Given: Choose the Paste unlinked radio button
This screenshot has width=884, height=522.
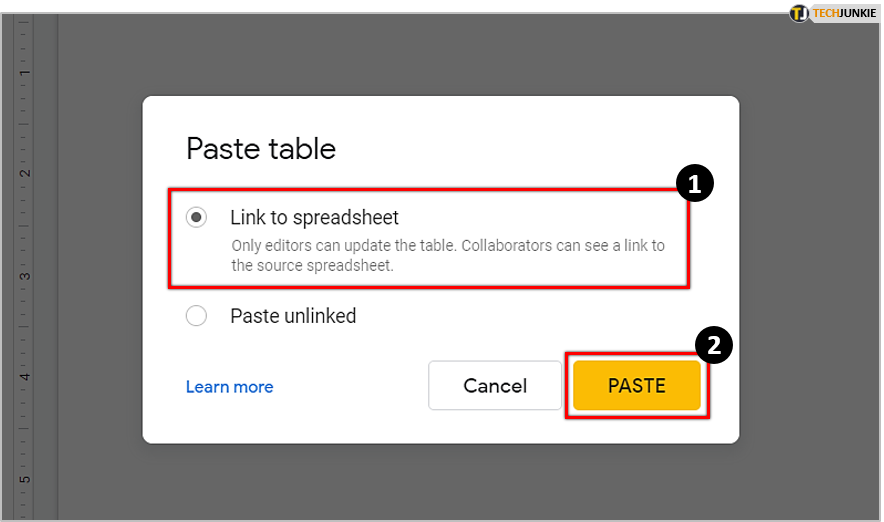Looking at the screenshot, I should coord(196,316).
